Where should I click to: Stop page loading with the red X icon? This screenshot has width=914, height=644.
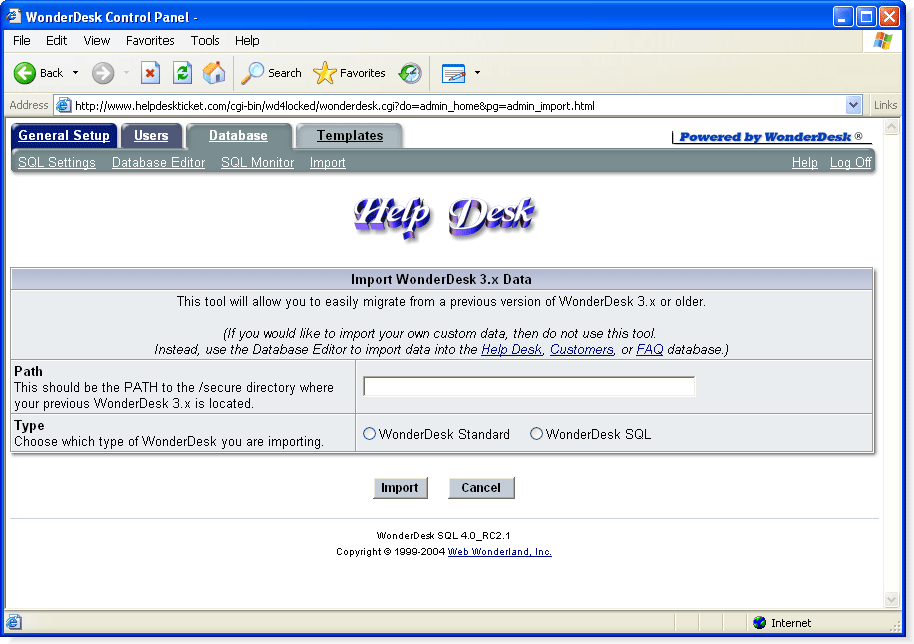click(x=150, y=73)
